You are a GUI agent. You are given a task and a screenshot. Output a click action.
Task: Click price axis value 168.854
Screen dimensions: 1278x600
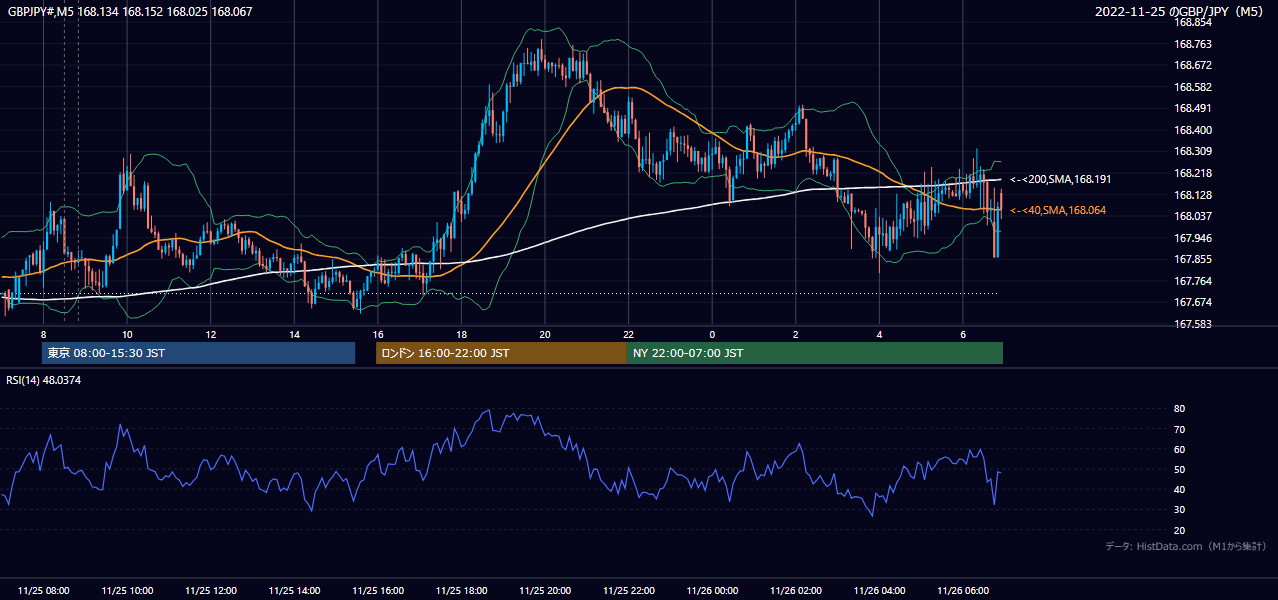click(1192, 22)
